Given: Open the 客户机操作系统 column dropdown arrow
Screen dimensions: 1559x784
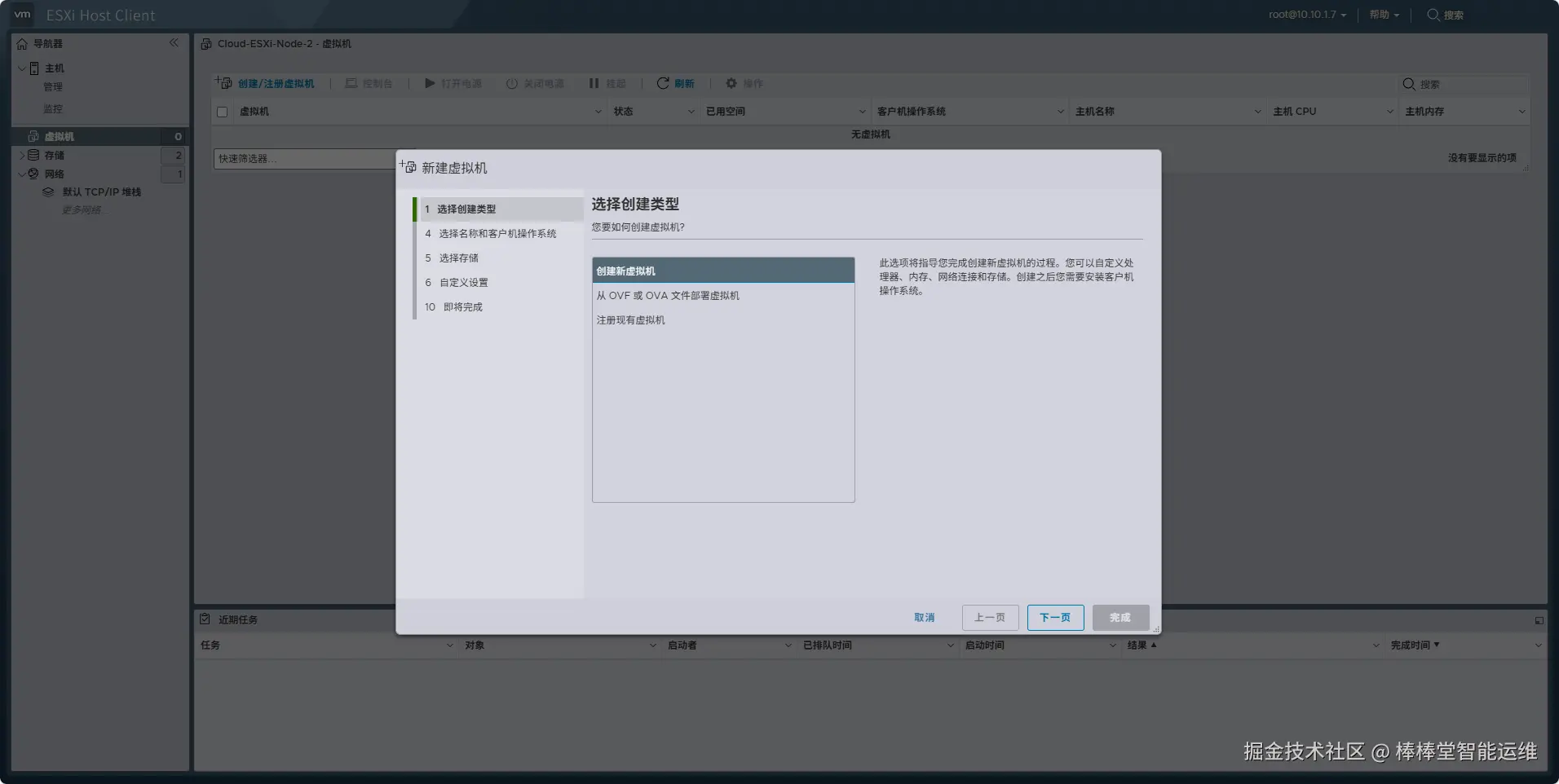Looking at the screenshot, I should [1061, 112].
